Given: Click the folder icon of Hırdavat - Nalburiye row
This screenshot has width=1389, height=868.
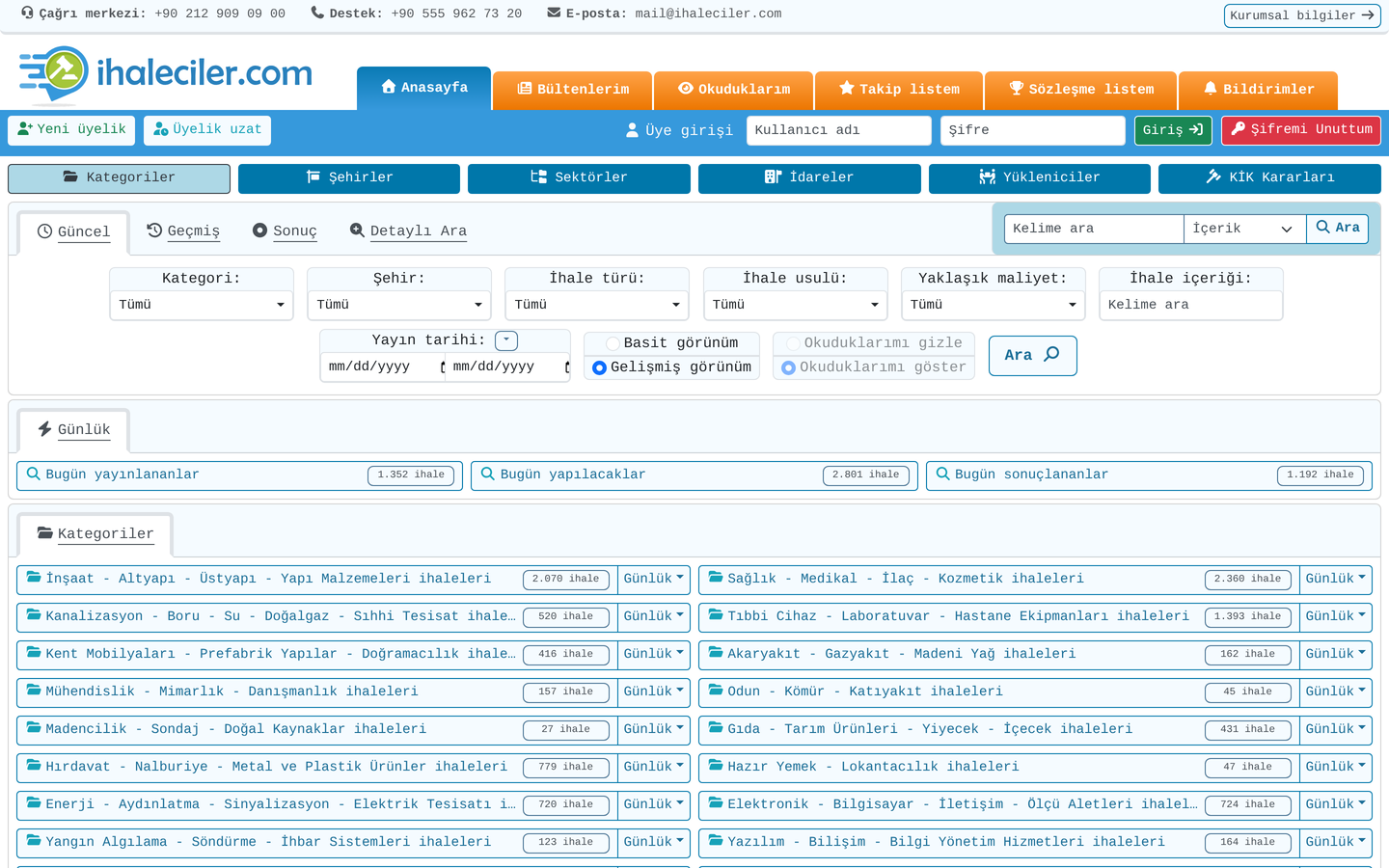Looking at the screenshot, I should 34,766.
